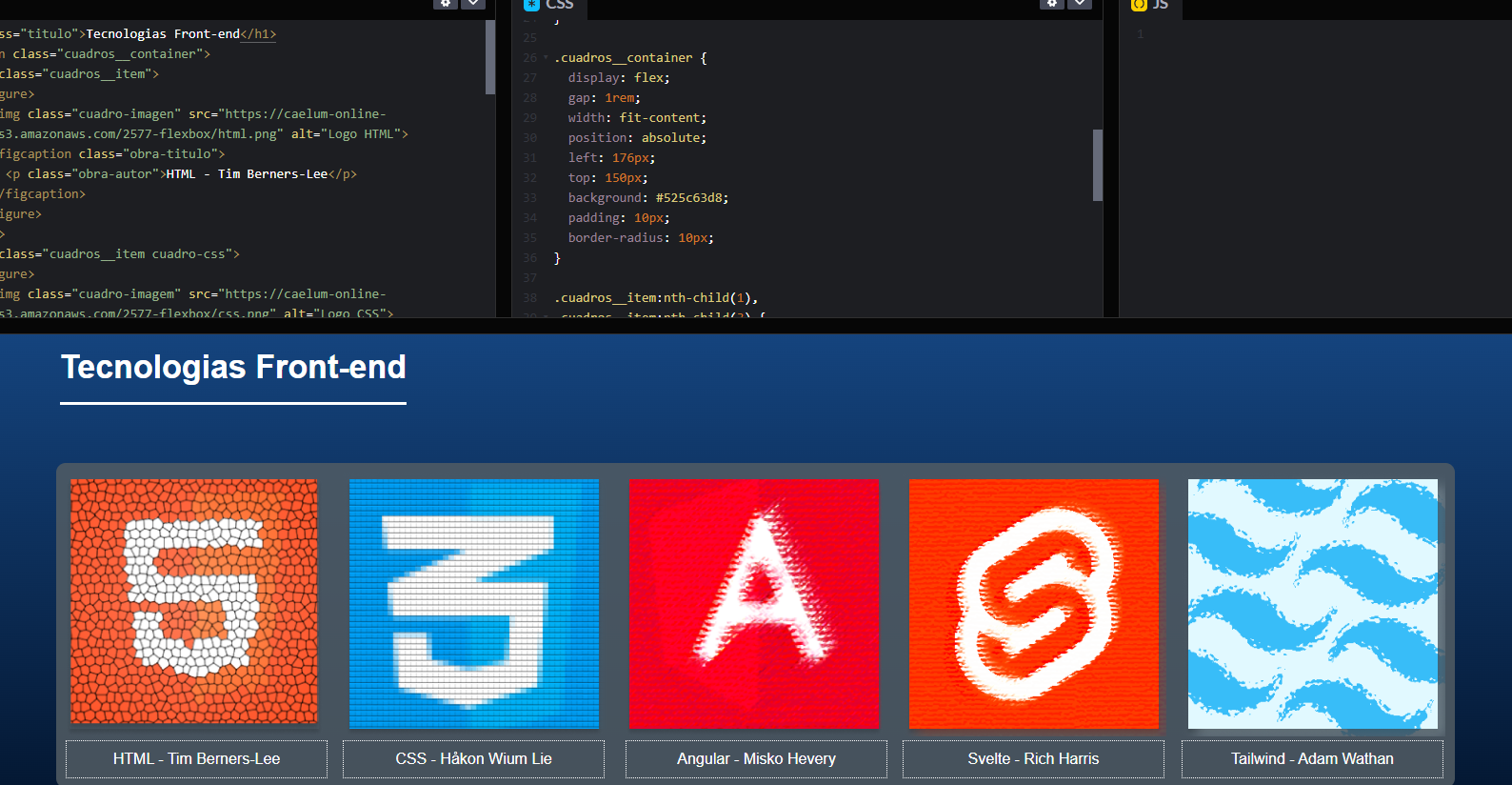The height and width of the screenshot is (785, 1512).
Task: Click the 'display: flex;' CSS line
Action: pos(619,78)
